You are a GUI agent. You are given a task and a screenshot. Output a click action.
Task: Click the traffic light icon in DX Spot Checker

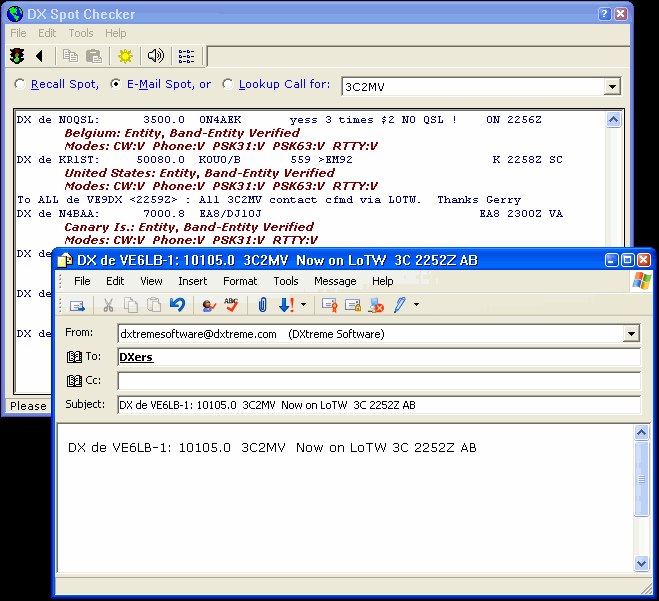click(17, 55)
